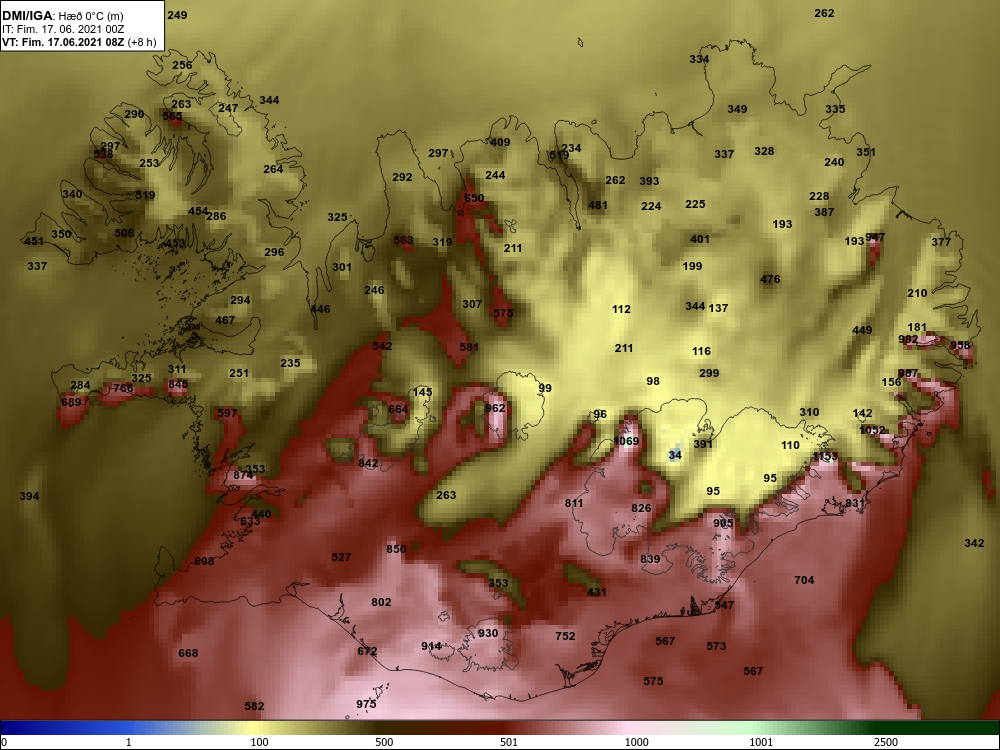Click the value 650 on the map
Screen dimensions: 1000x750
click(474, 198)
